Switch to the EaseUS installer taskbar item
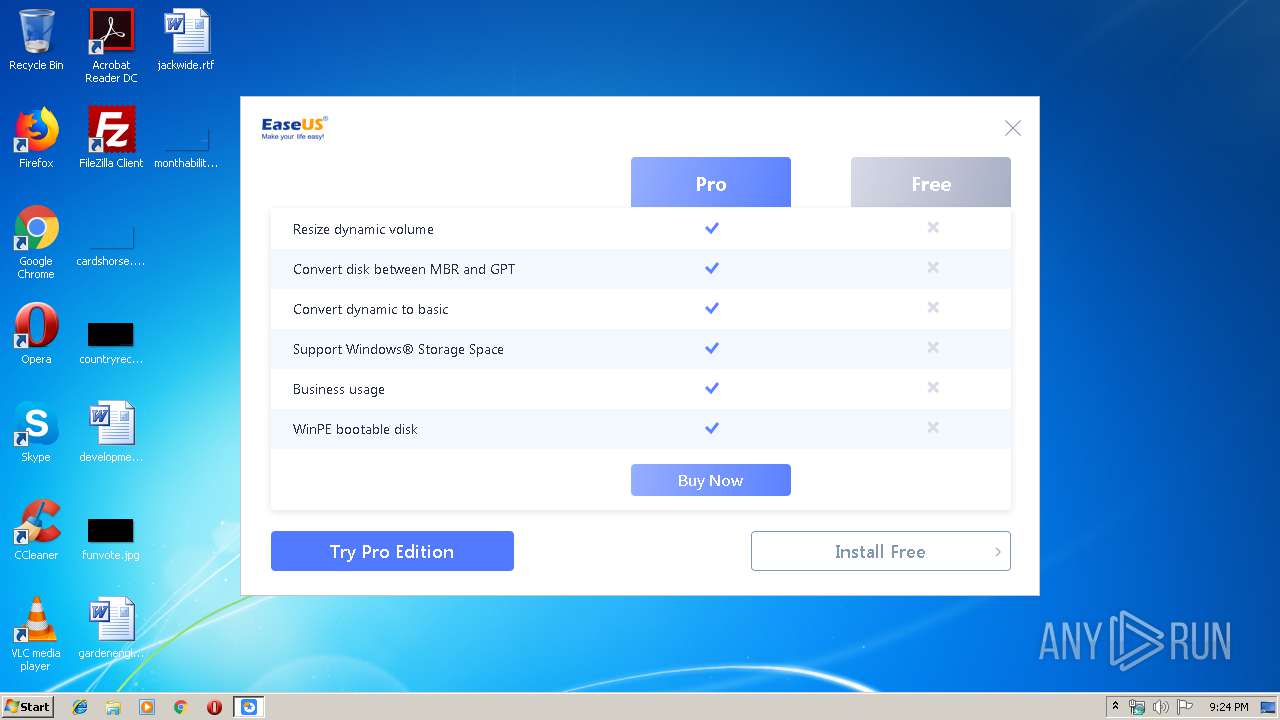Viewport: 1280px width, 720px height. click(x=248, y=707)
